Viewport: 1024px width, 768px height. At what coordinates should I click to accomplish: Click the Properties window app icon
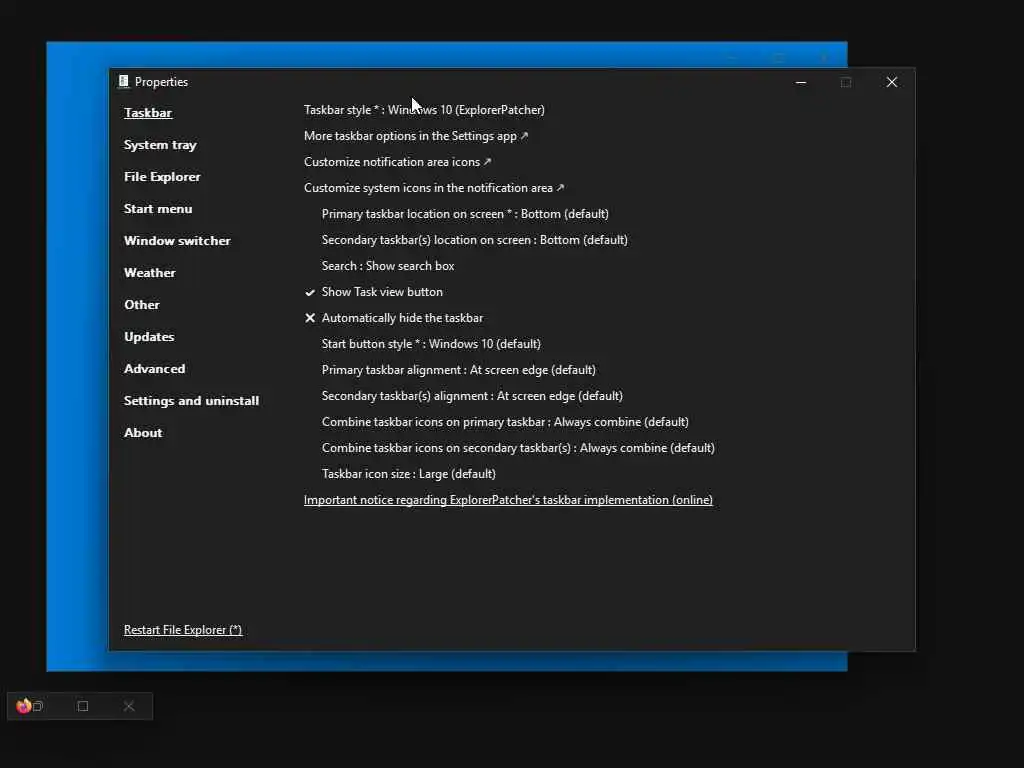[123, 81]
